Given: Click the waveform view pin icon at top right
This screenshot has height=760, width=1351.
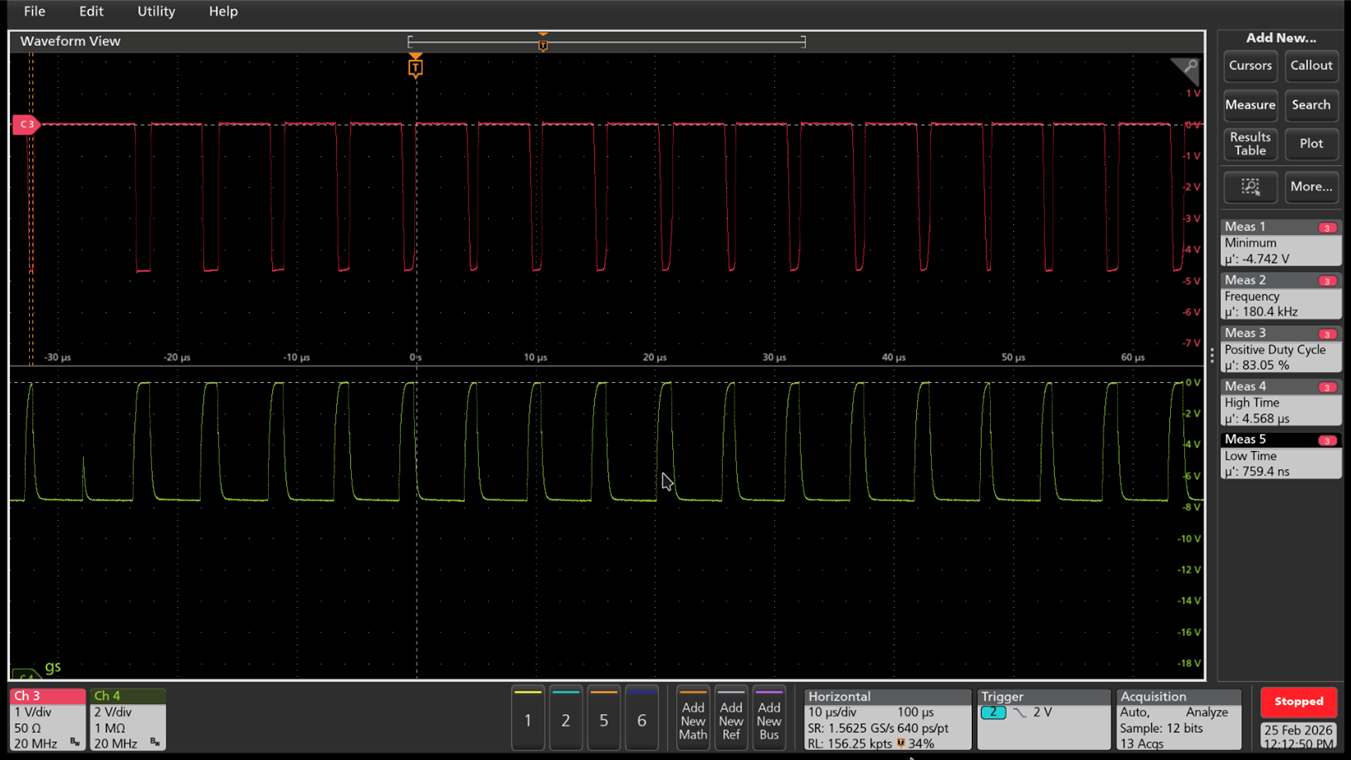Looking at the screenshot, I should [x=1185, y=69].
